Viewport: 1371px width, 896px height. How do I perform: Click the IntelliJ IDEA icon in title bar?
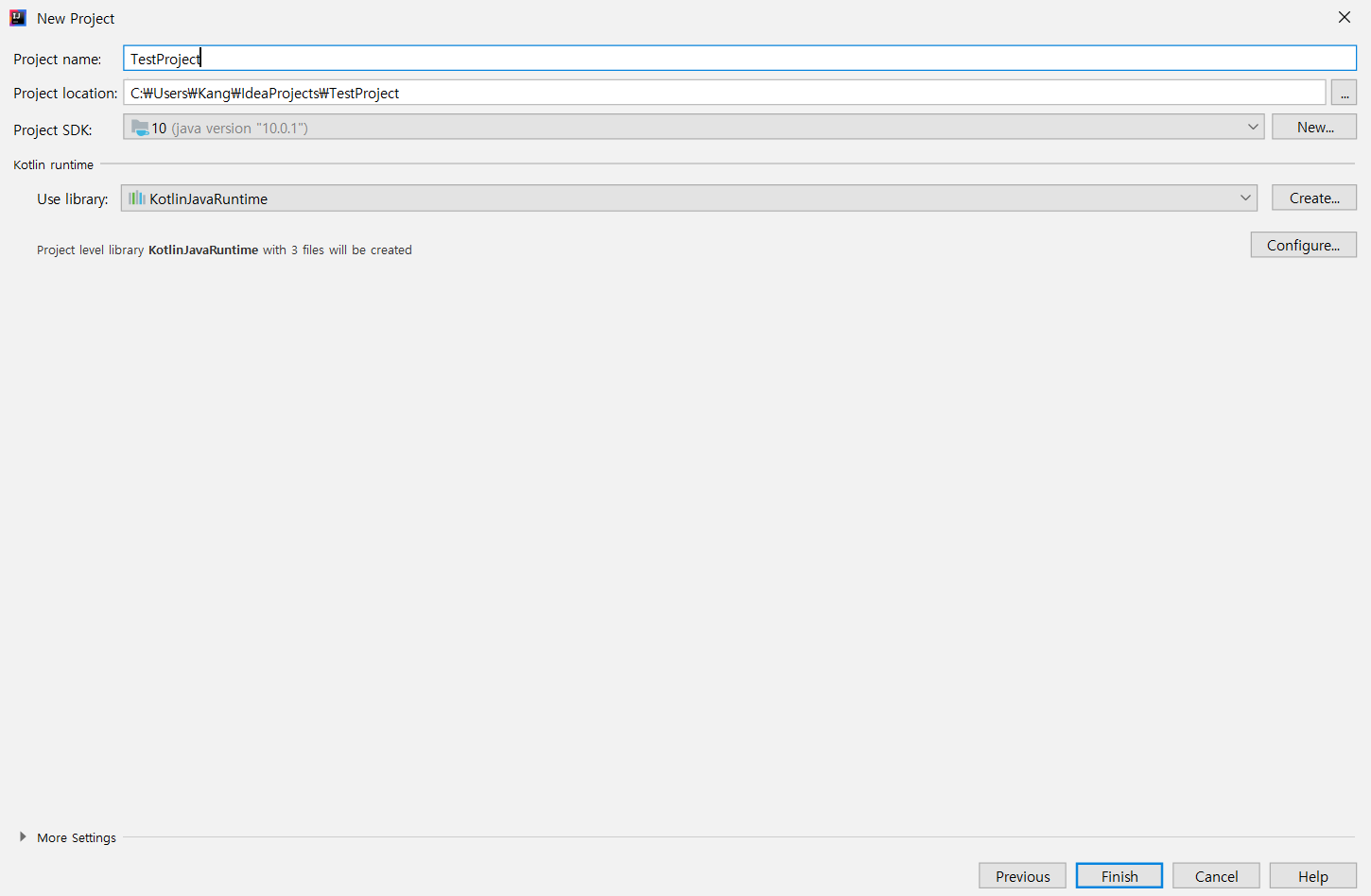18,18
